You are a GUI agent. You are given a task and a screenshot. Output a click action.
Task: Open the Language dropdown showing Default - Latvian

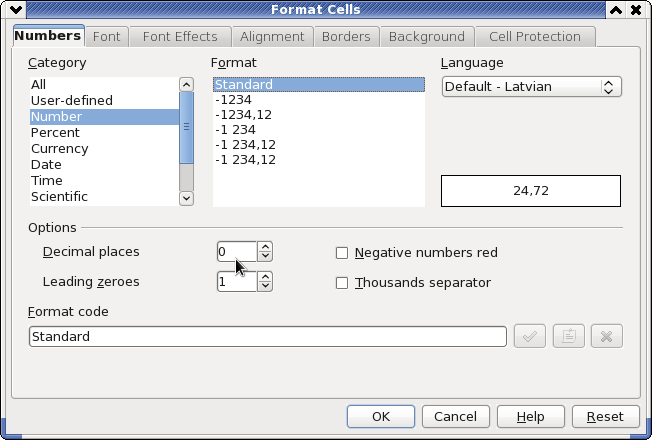pyautogui.click(x=531, y=87)
